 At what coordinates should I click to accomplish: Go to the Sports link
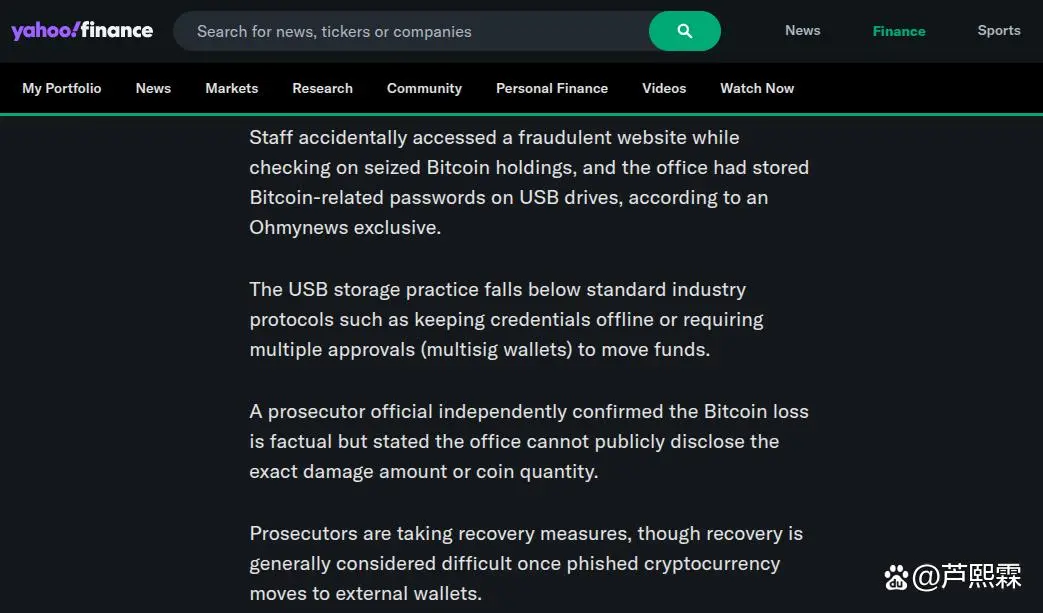pyautogui.click(x=998, y=30)
